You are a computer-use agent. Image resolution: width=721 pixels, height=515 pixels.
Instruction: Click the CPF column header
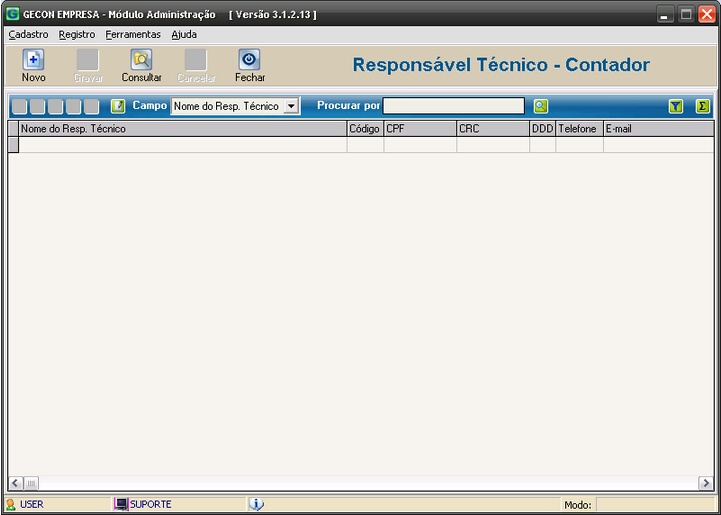point(420,129)
